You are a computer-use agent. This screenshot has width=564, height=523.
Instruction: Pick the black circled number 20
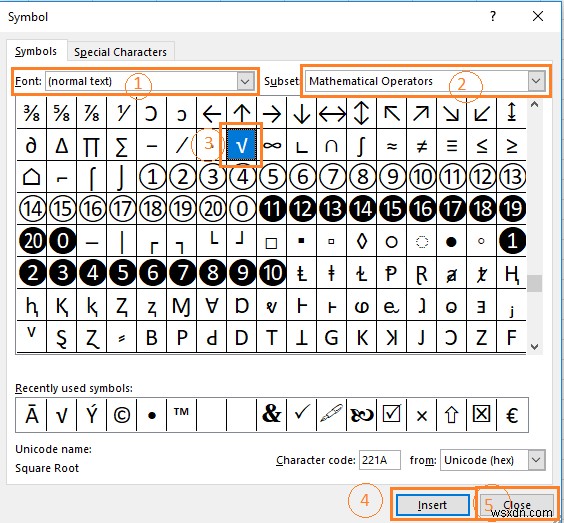(x=32, y=241)
